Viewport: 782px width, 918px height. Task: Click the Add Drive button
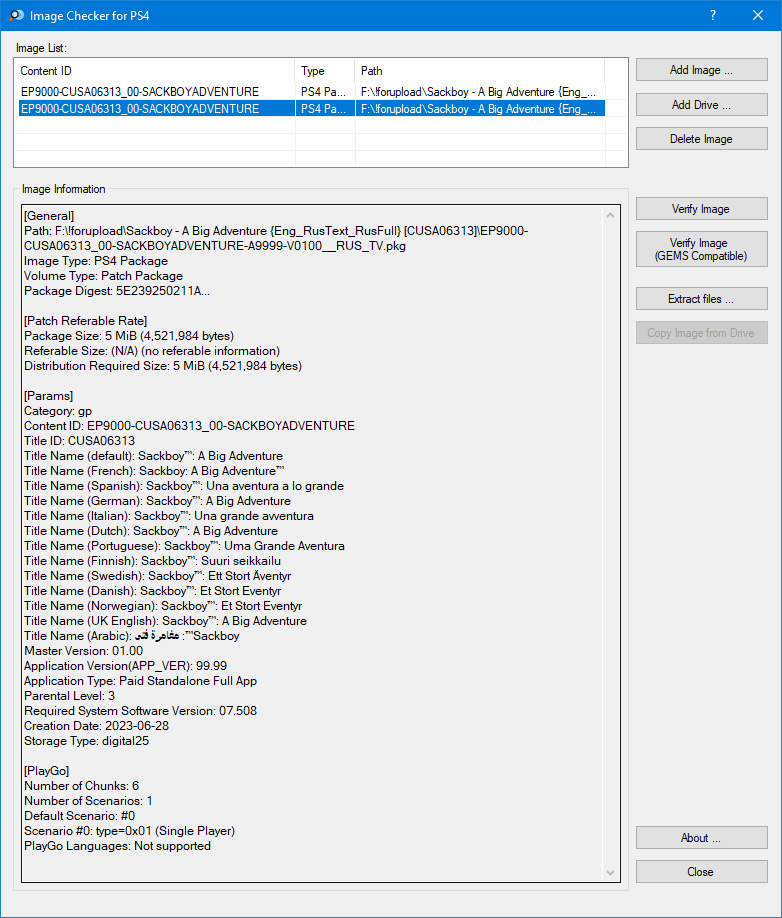pos(701,105)
